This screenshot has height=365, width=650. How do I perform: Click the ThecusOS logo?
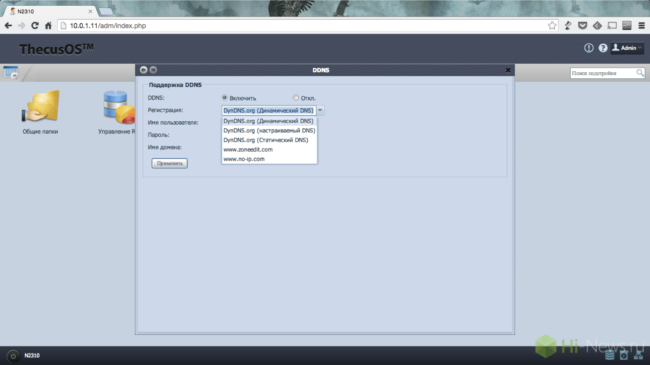[56, 49]
